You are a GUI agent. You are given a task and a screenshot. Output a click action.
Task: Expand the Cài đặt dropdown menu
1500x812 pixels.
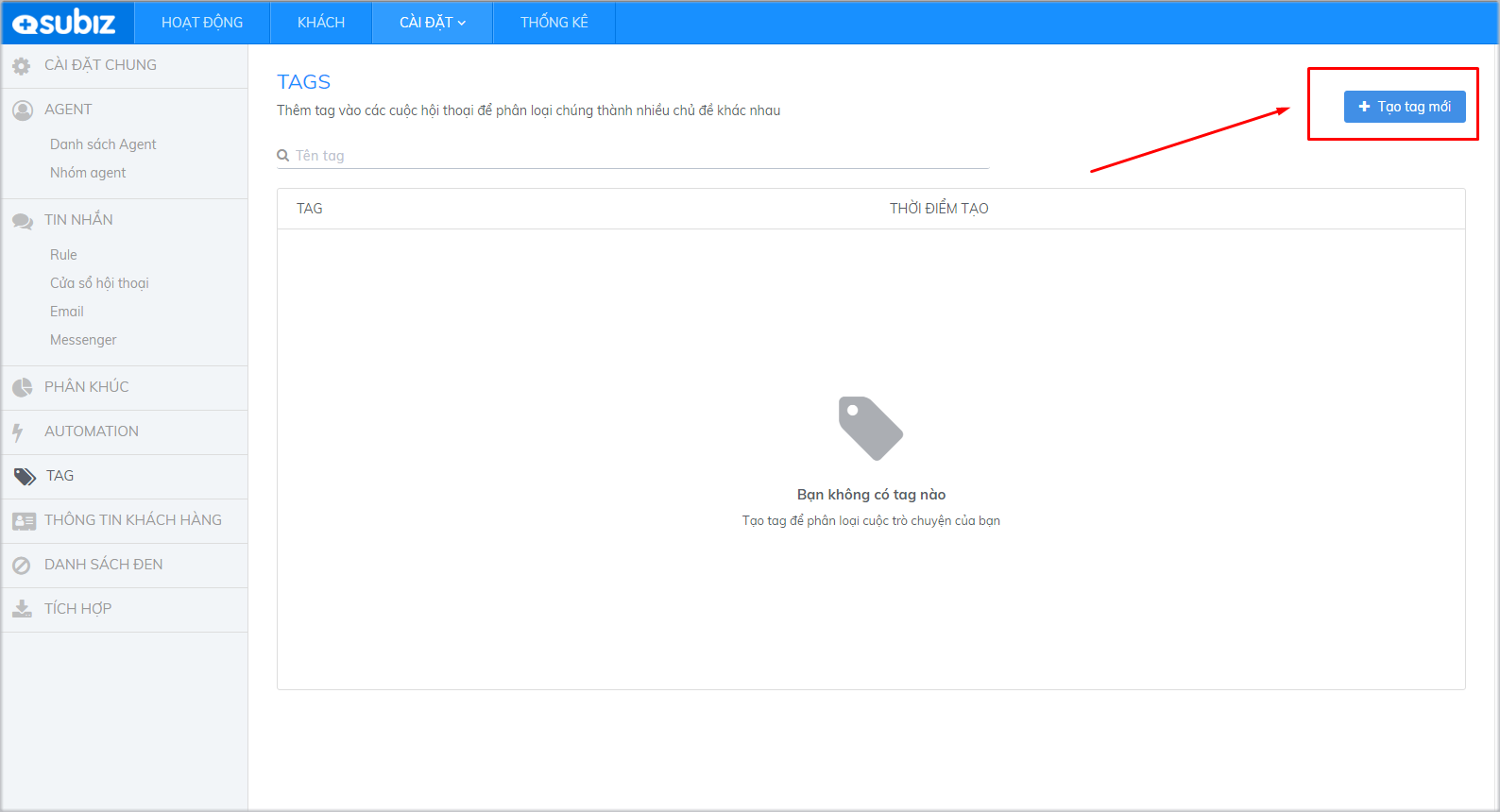coord(433,23)
